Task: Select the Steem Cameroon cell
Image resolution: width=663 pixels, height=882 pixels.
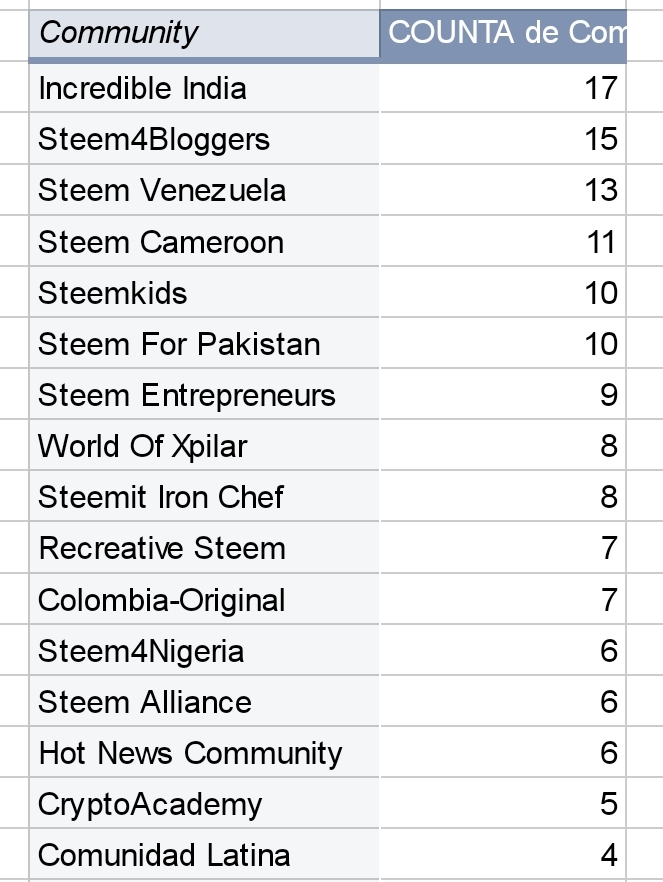Action: [x=204, y=241]
